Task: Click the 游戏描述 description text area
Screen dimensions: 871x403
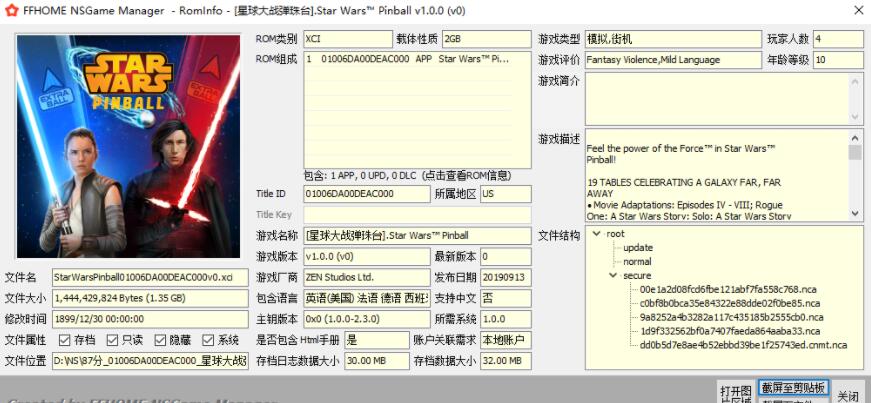Action: pyautogui.click(x=717, y=174)
